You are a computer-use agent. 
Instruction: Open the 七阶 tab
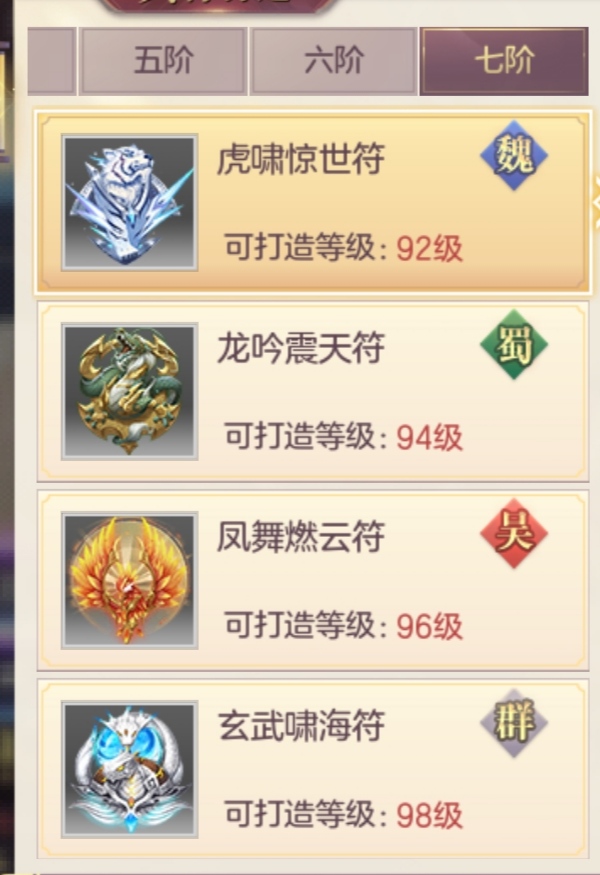pos(504,61)
